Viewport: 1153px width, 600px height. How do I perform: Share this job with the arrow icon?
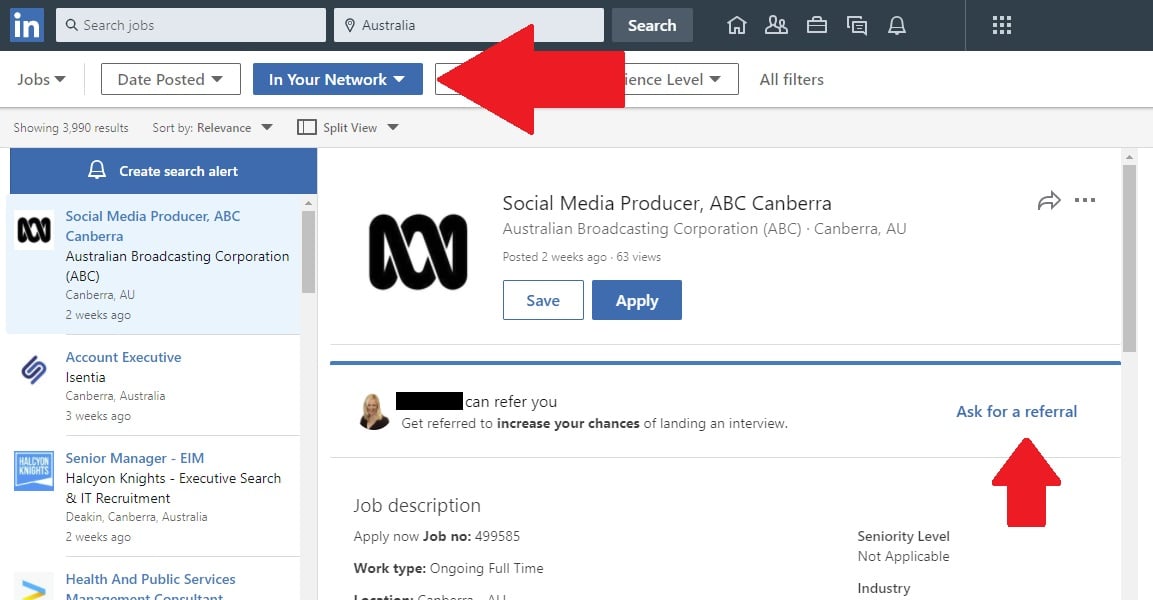click(1049, 201)
